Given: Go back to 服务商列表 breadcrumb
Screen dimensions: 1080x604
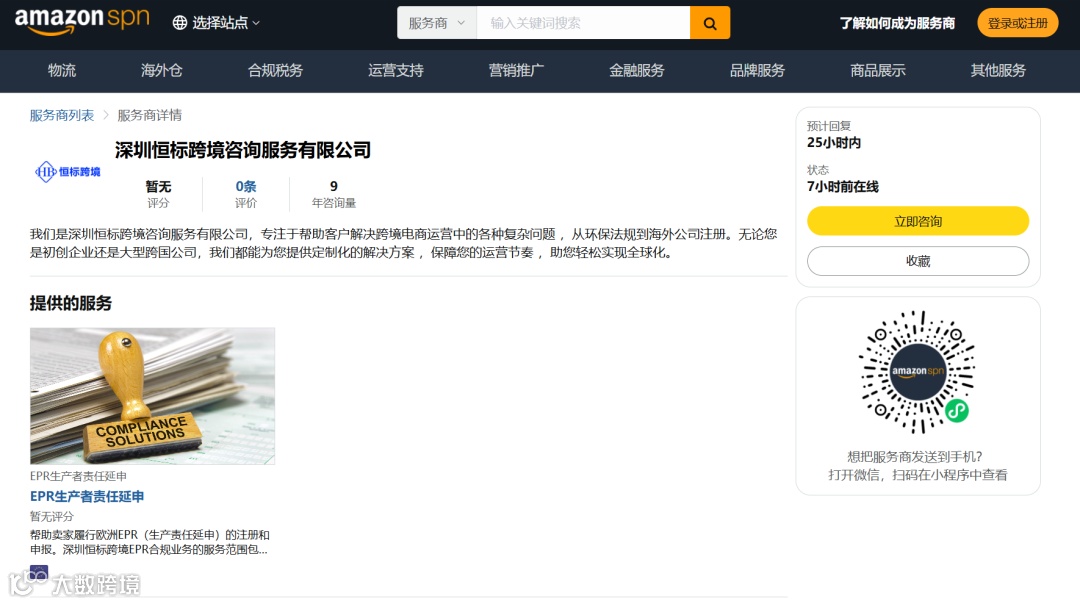Looking at the screenshot, I should pyautogui.click(x=62, y=115).
